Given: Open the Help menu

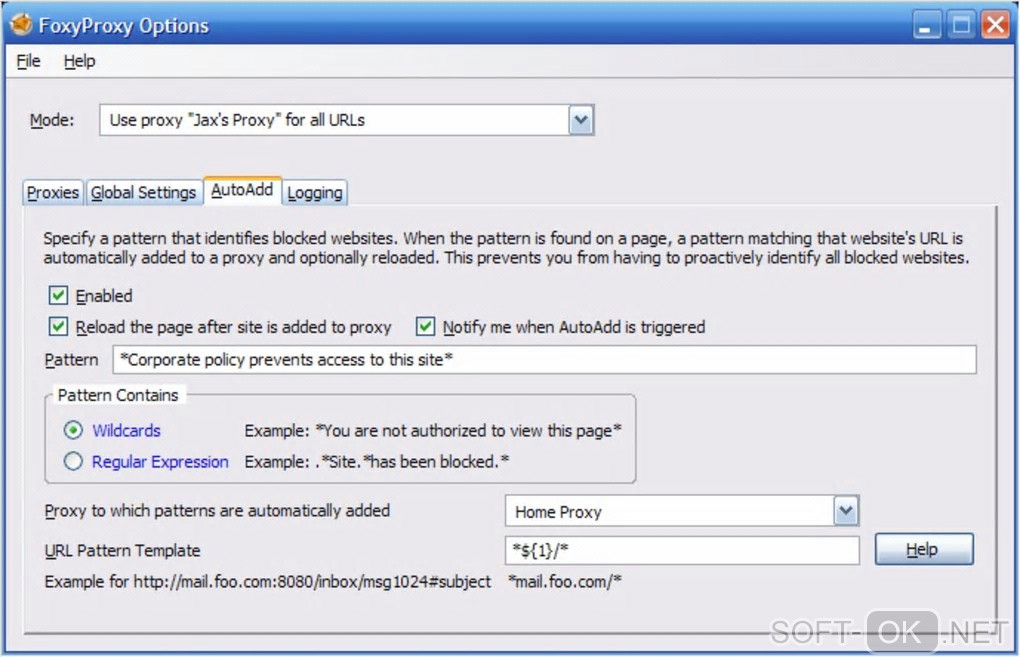Looking at the screenshot, I should pos(79,61).
